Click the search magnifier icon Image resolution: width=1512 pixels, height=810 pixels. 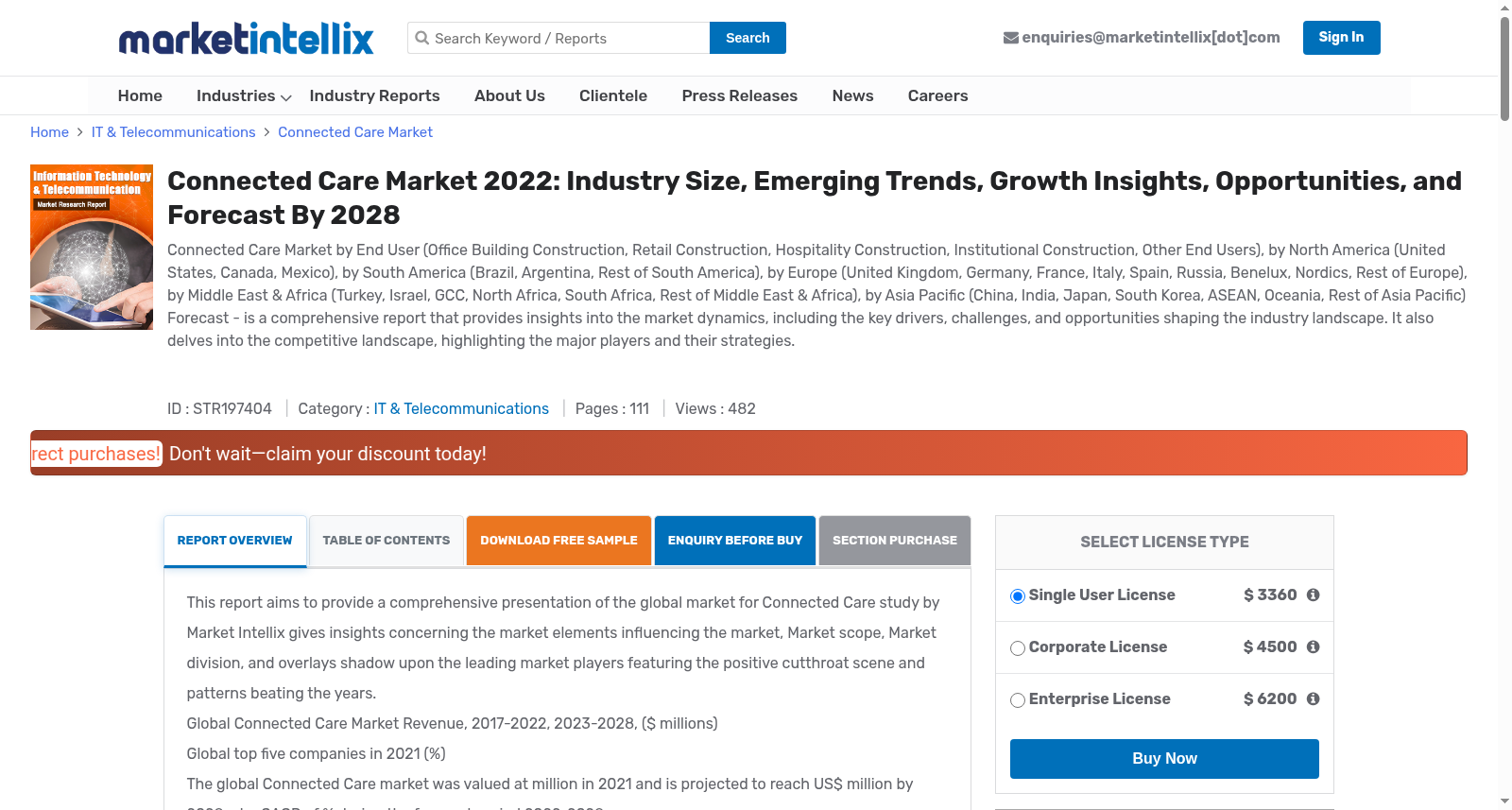coord(422,38)
